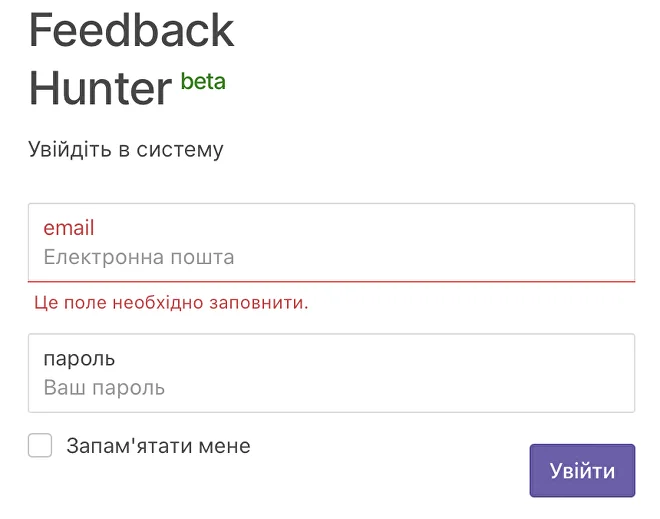The height and width of the screenshot is (519, 660).
Task: Click the пароль field label
Action: pyautogui.click(x=79, y=358)
